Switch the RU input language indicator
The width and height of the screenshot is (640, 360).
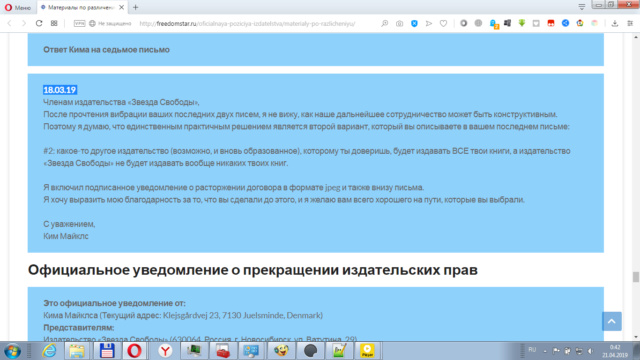(x=532, y=350)
